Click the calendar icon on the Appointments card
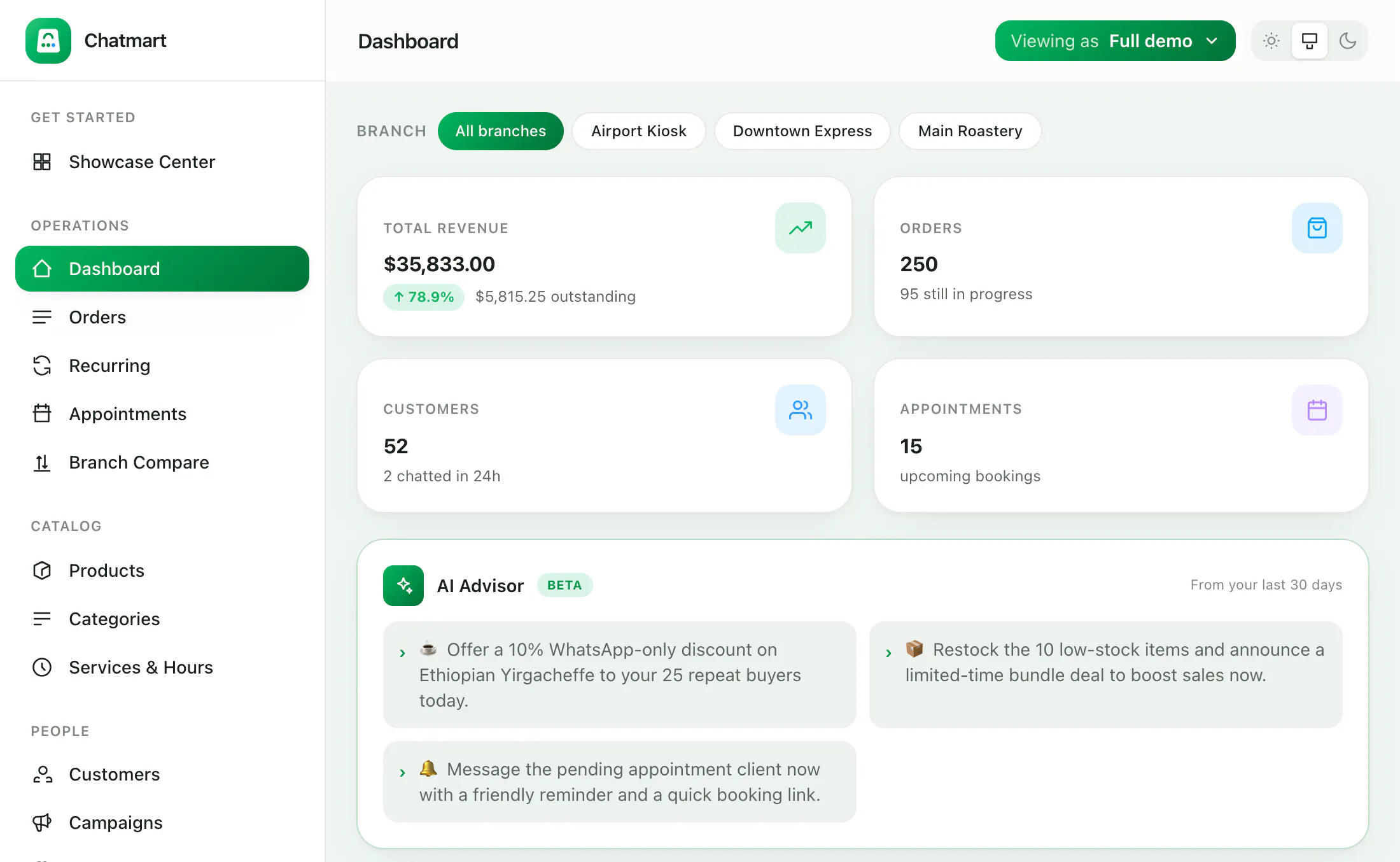 pyautogui.click(x=1317, y=410)
